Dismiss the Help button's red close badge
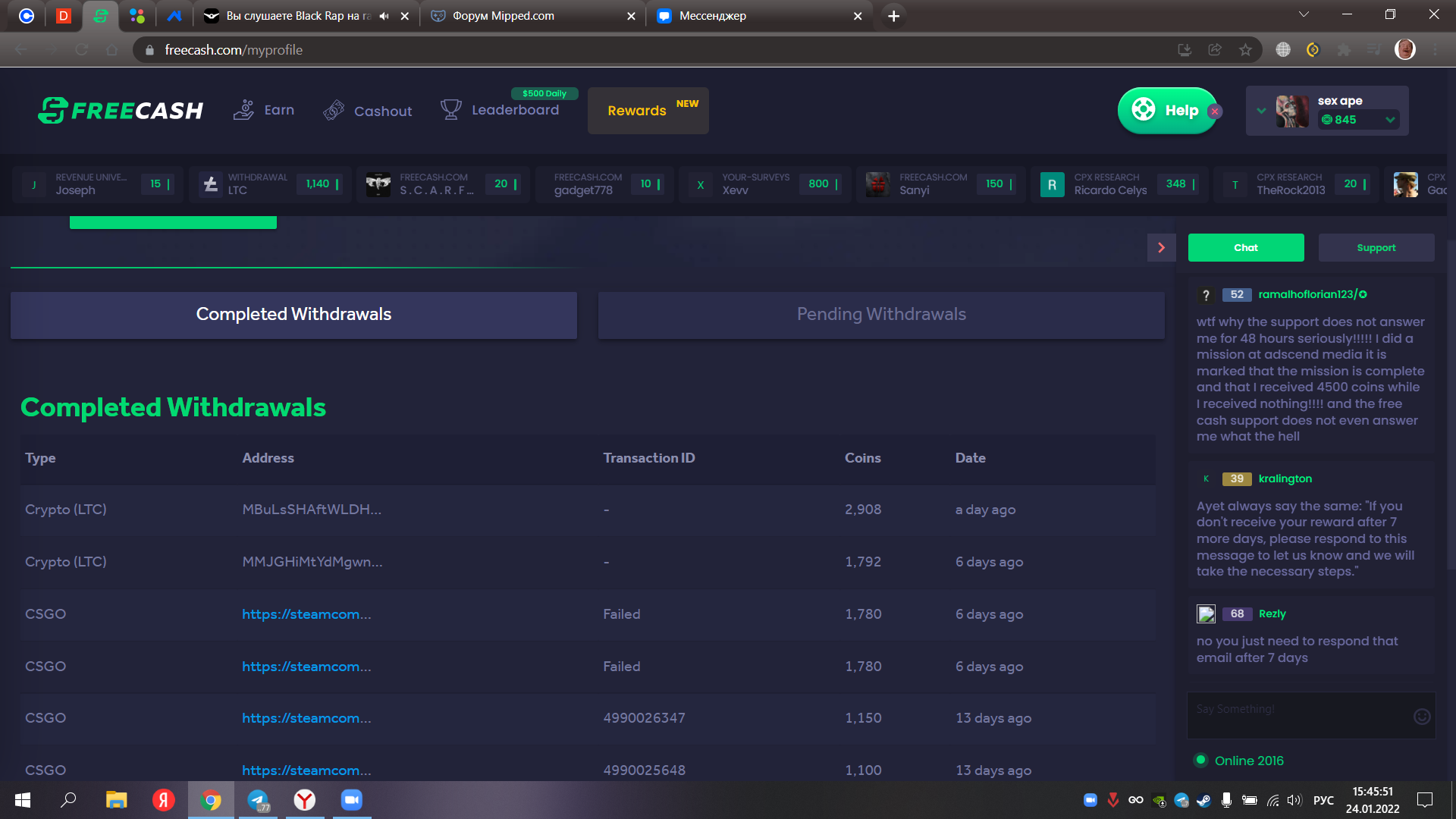The height and width of the screenshot is (819, 1456). [1215, 111]
